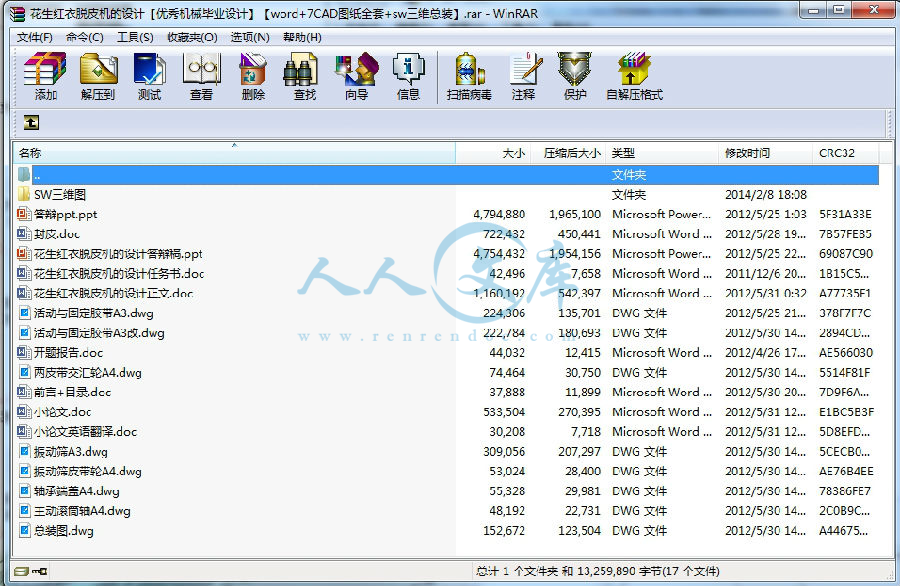
Task: Click packed size value 123,504
Action: pos(579,530)
